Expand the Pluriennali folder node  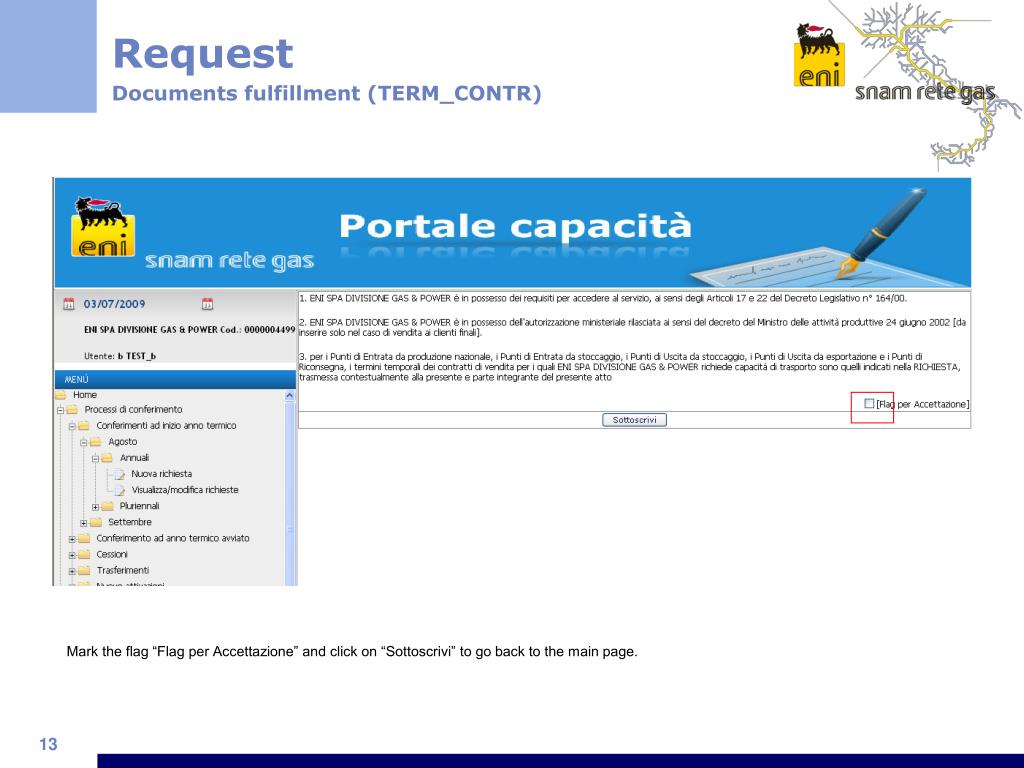95,507
